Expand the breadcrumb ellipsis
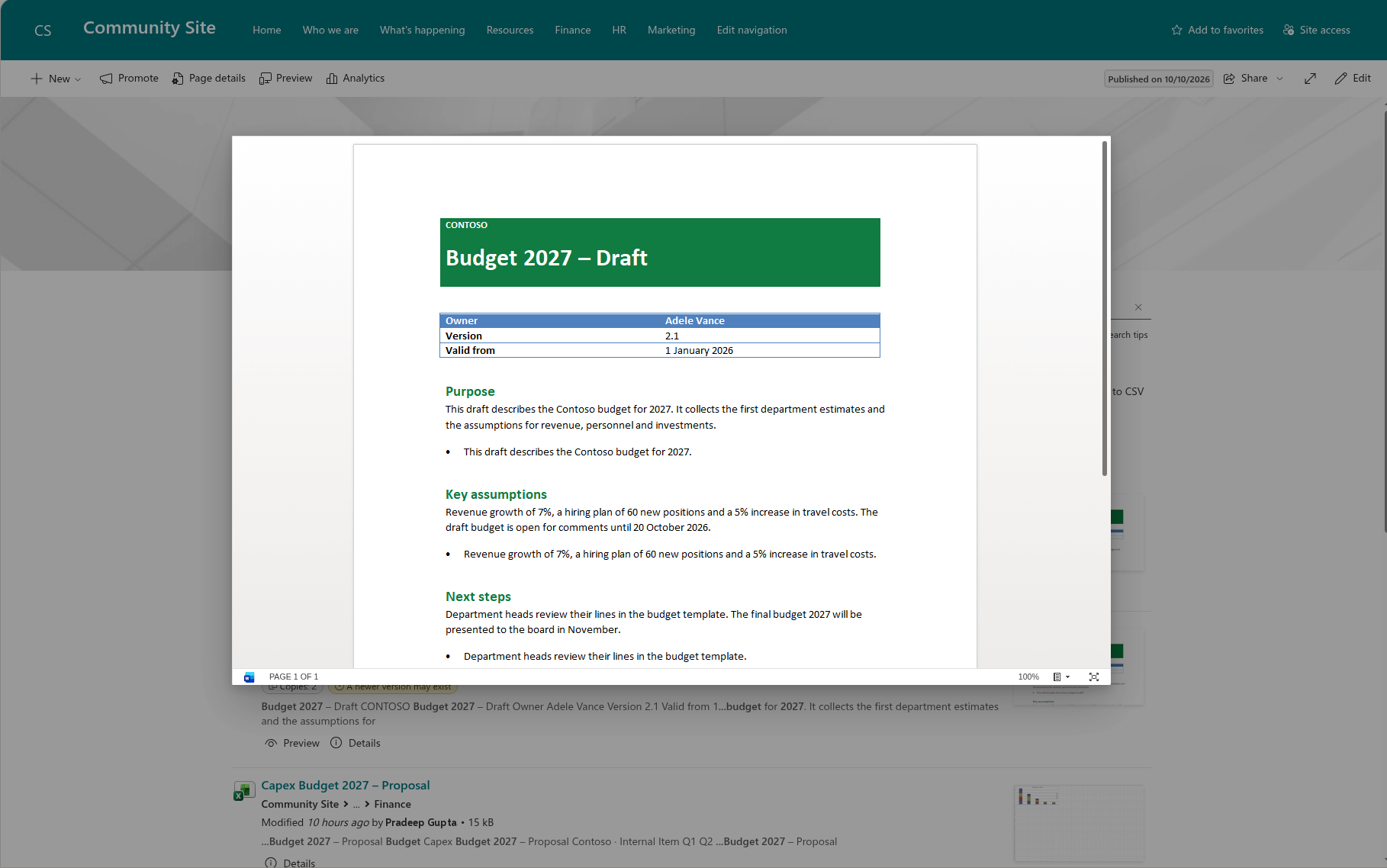Viewport: 1387px width, 868px height. 356,804
